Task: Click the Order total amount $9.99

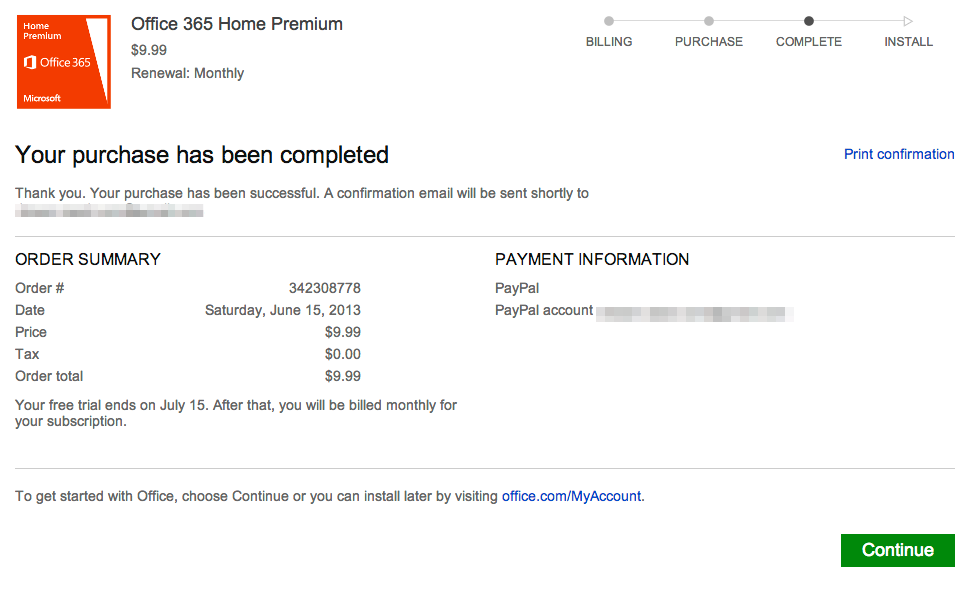Action: point(343,376)
